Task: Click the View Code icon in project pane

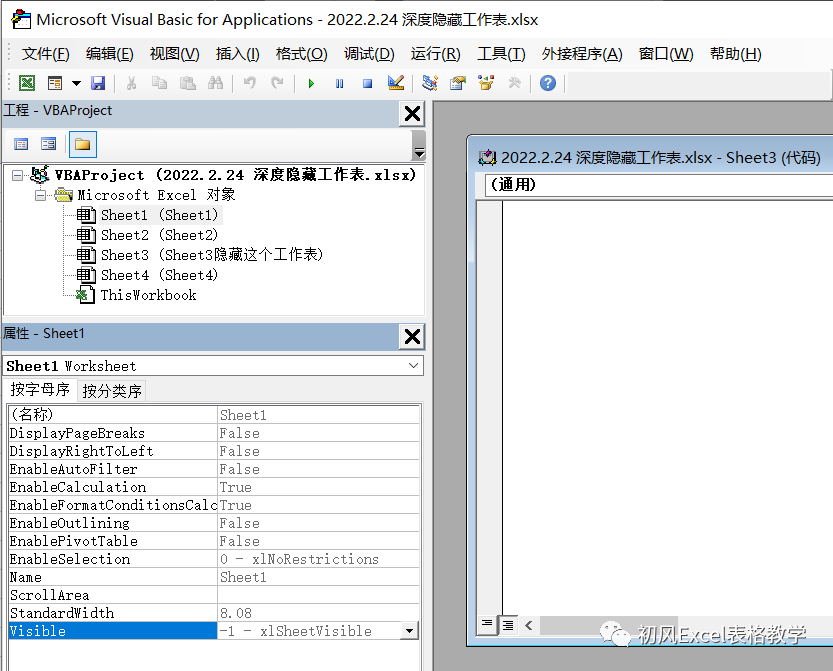Action: (x=21, y=144)
